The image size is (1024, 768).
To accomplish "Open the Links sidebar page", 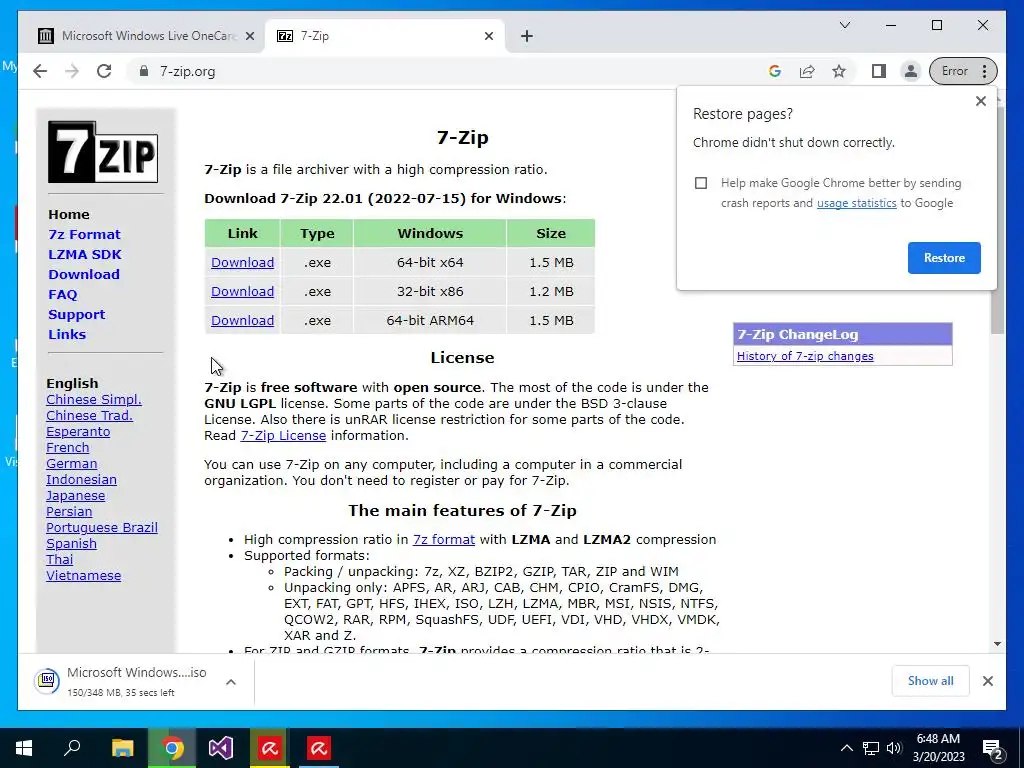I will pyautogui.click(x=67, y=334).
